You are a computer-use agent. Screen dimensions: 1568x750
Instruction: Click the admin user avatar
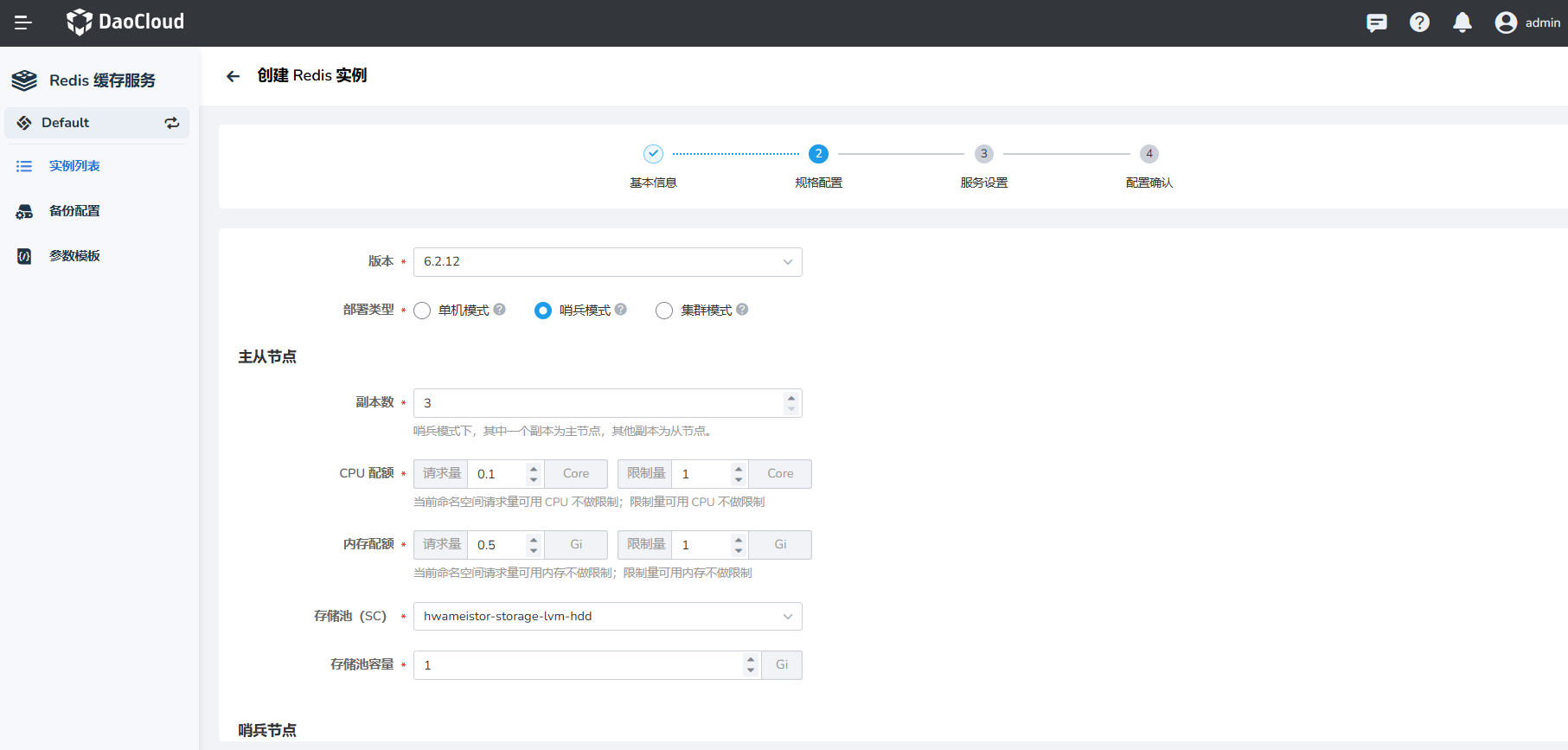[x=1506, y=22]
